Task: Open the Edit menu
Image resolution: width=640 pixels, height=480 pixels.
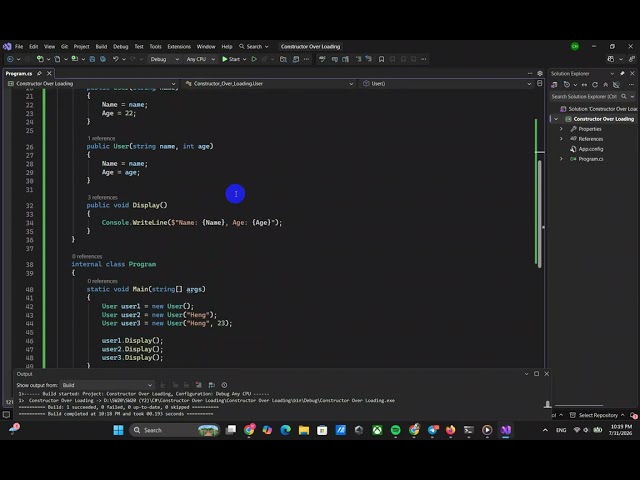Action: click(x=33, y=47)
